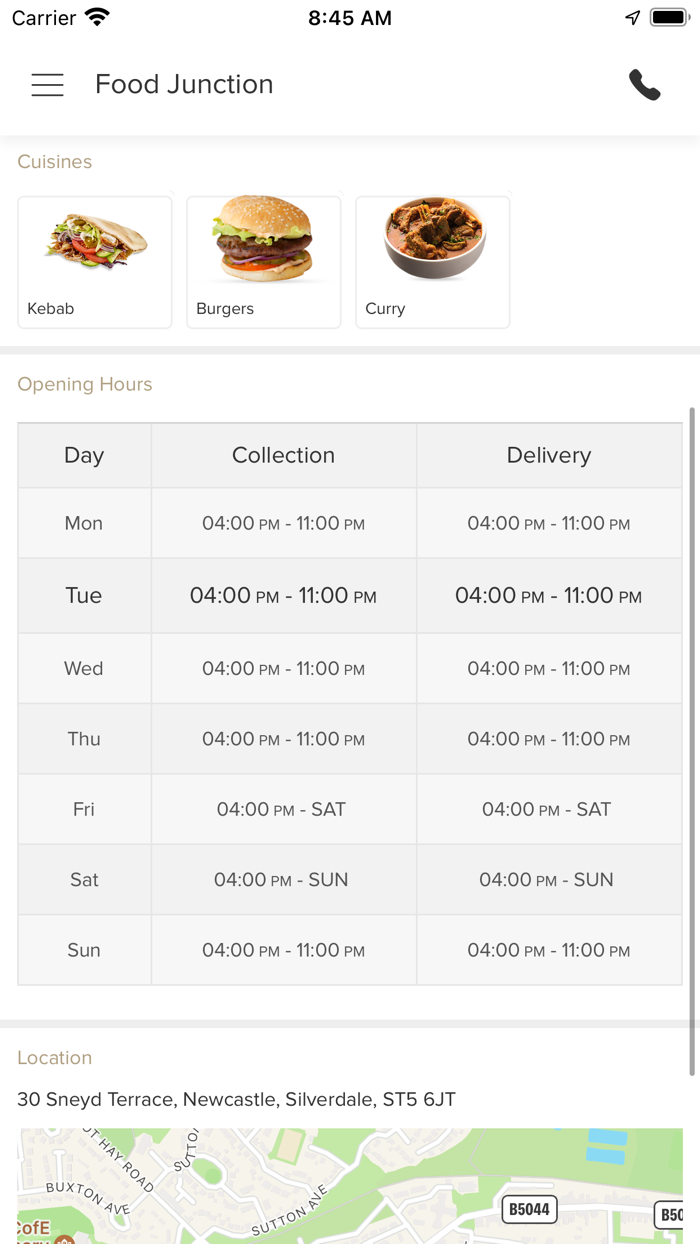The image size is (700, 1244).
Task: Open the hamburger menu
Action: [47, 85]
